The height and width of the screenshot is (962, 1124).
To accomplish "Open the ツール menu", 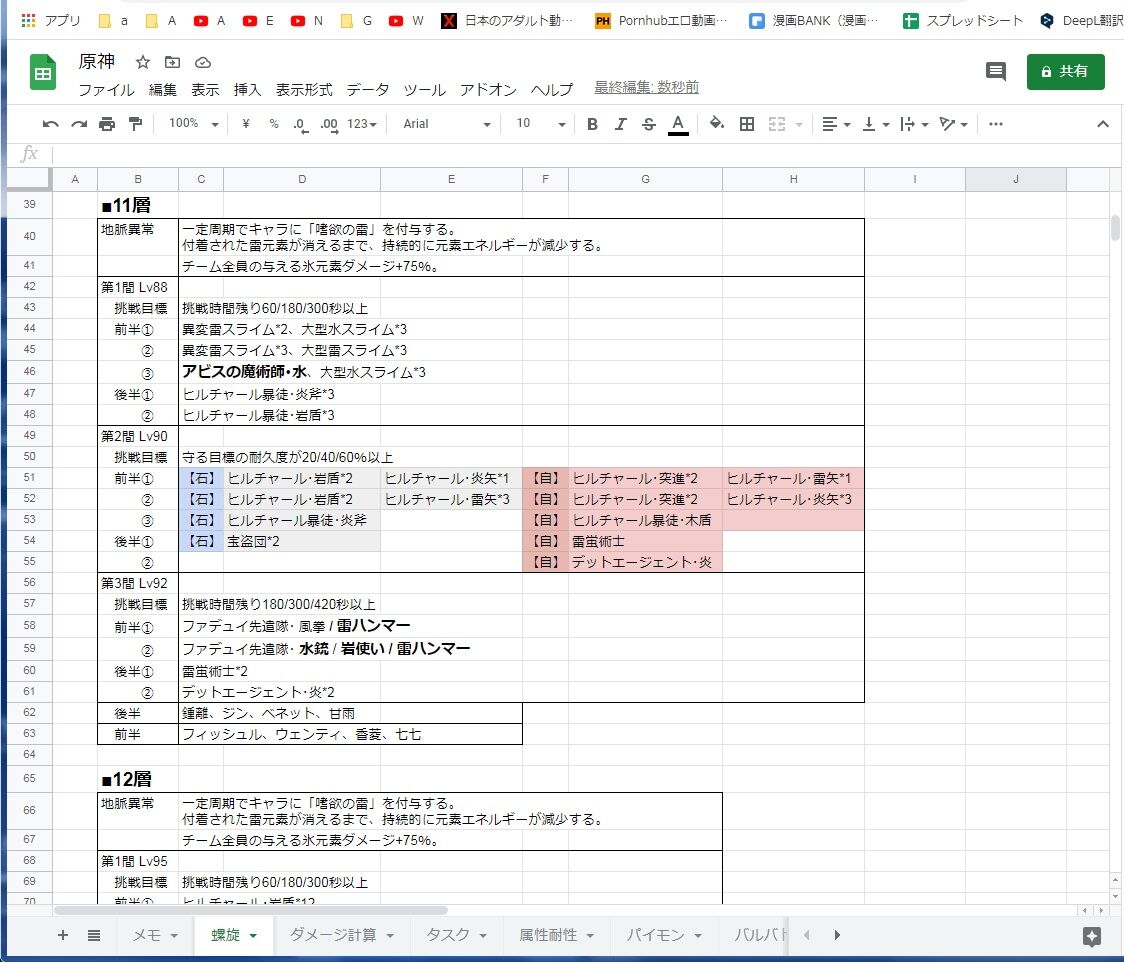I will coord(424,90).
